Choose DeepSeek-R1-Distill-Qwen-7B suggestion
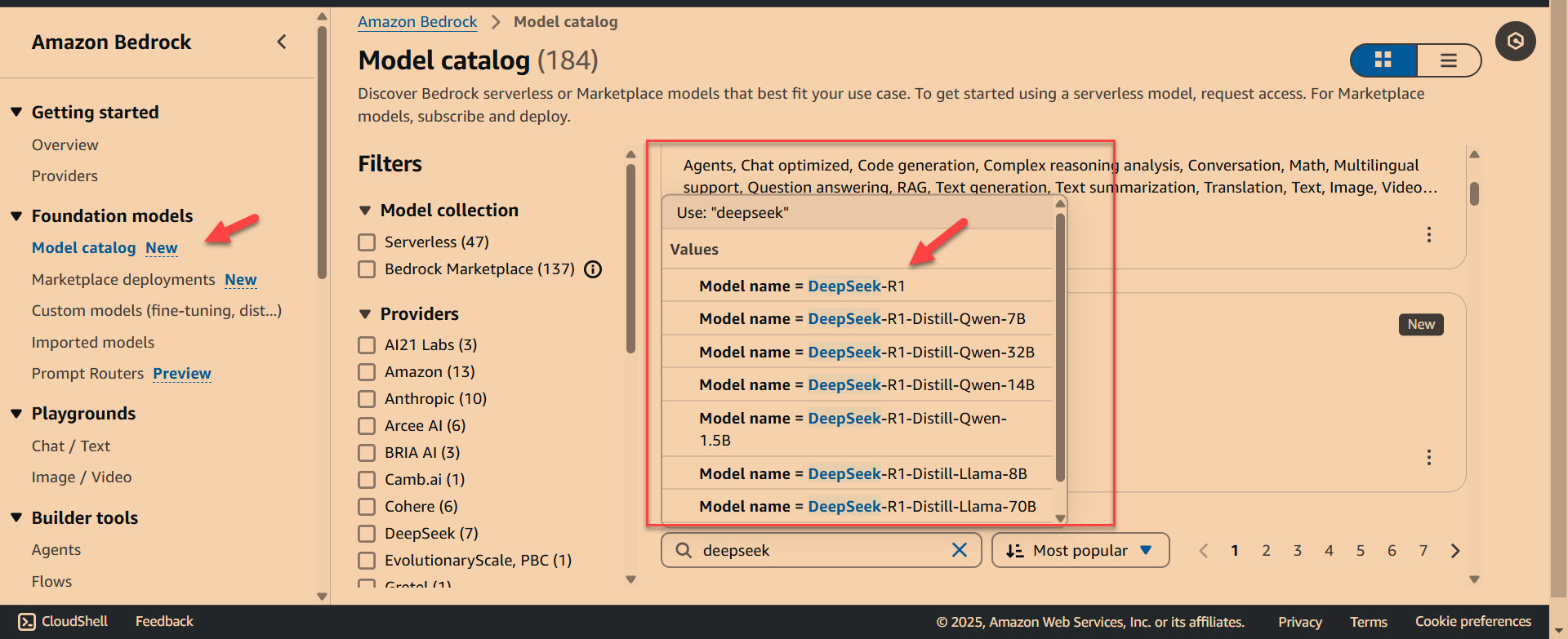Screen dimensions: 1568x639 (x=857, y=318)
